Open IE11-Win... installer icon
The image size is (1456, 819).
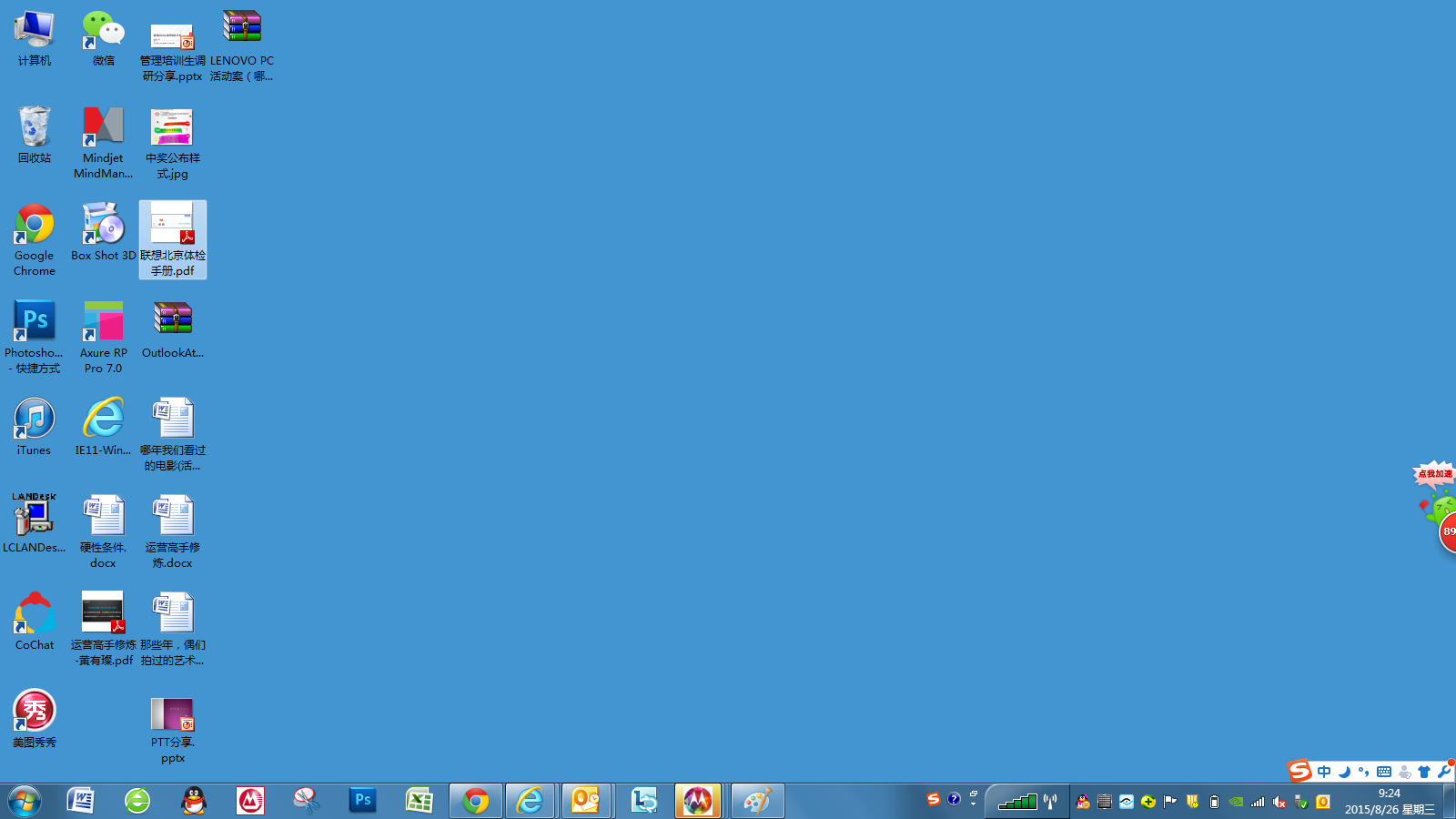[104, 428]
